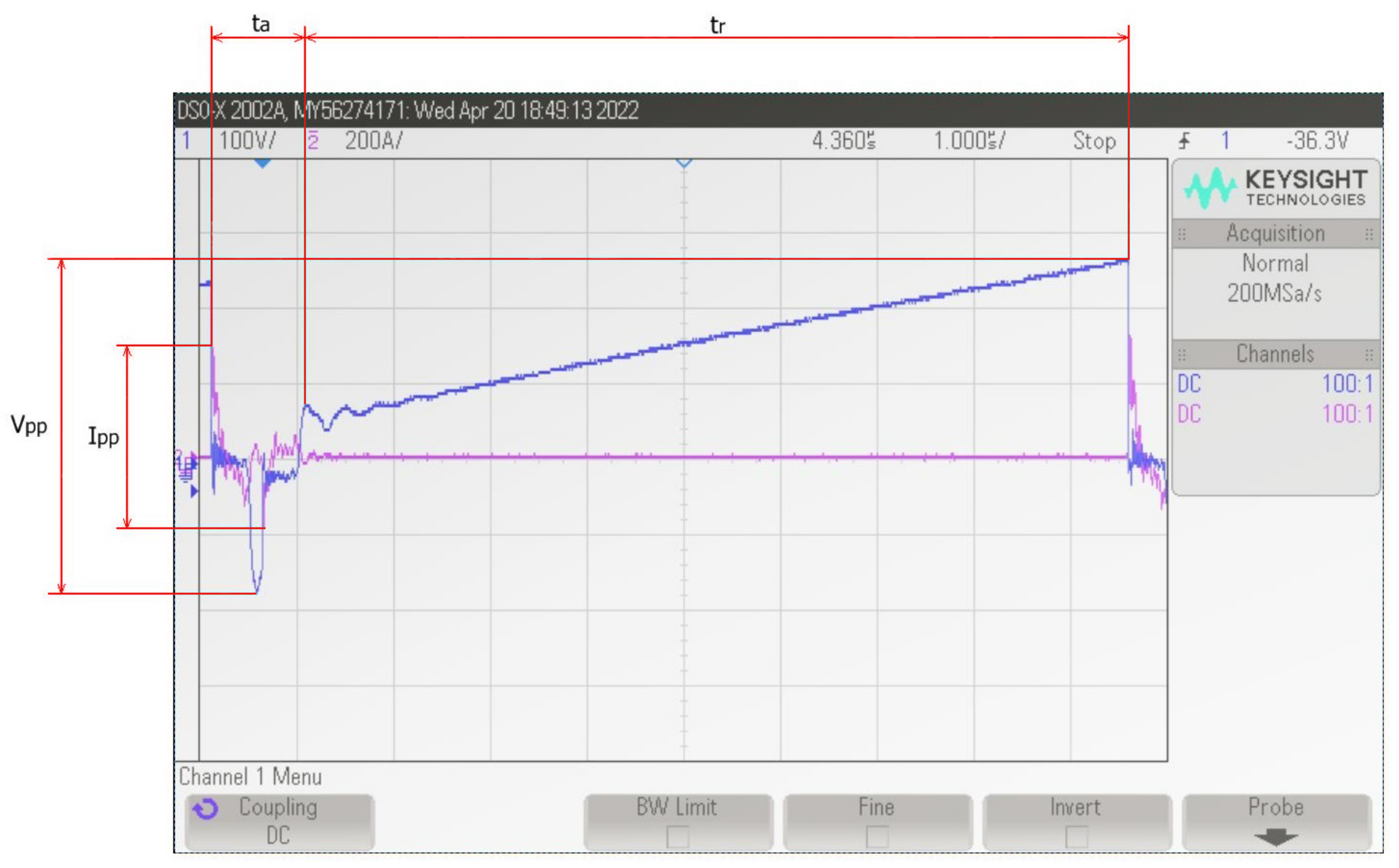Open the Probe submenu arrow
Image resolution: width=1399 pixels, height=868 pixels.
click(1276, 838)
